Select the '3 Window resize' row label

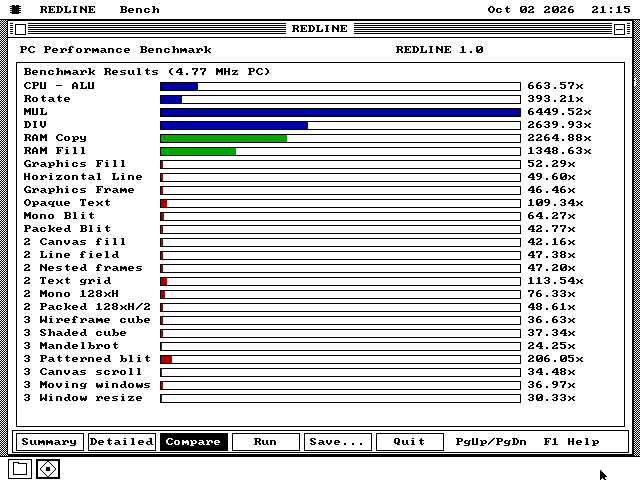pos(83,398)
